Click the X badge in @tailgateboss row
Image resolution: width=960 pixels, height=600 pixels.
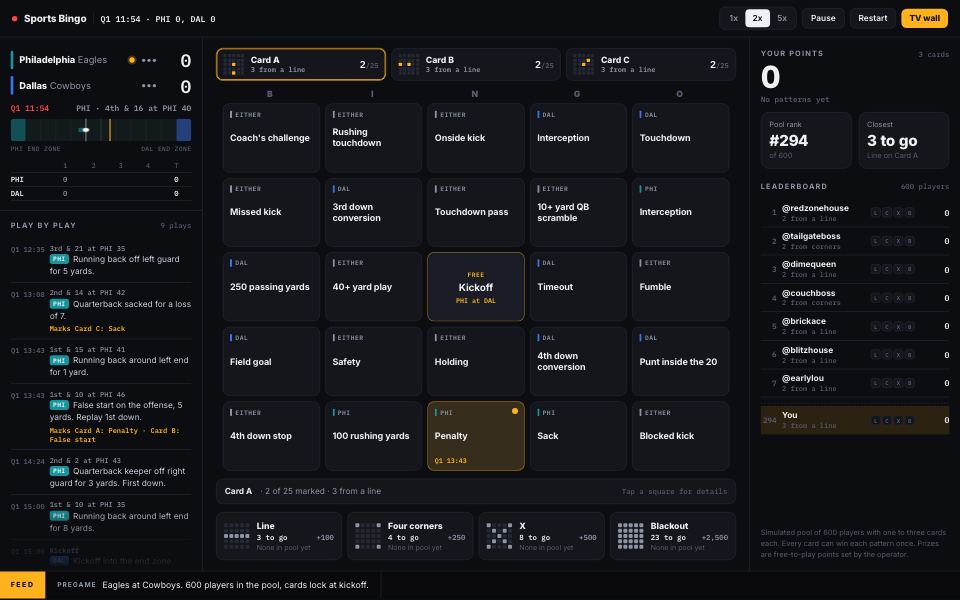pyautogui.click(x=898, y=241)
